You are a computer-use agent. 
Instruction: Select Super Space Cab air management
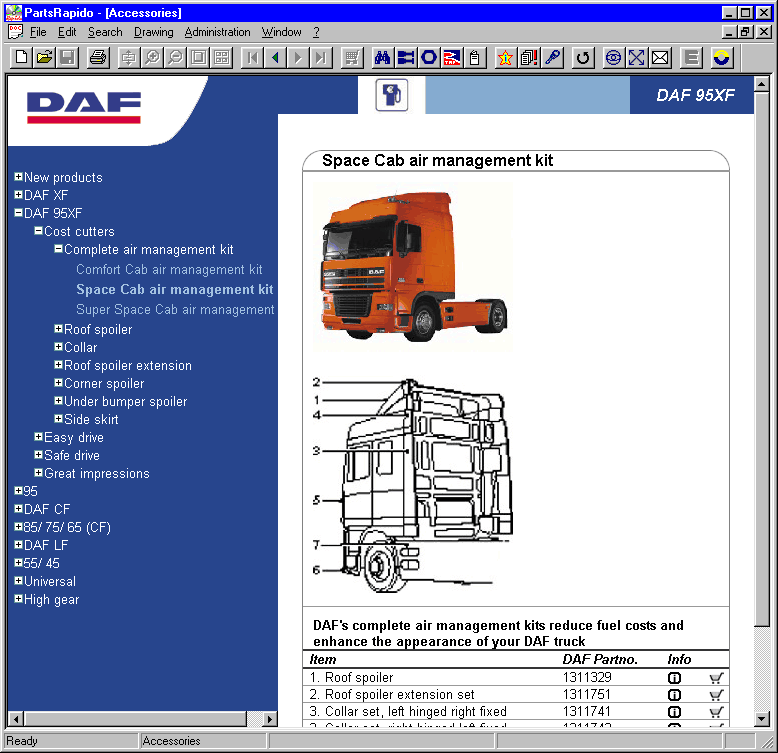tap(175, 310)
